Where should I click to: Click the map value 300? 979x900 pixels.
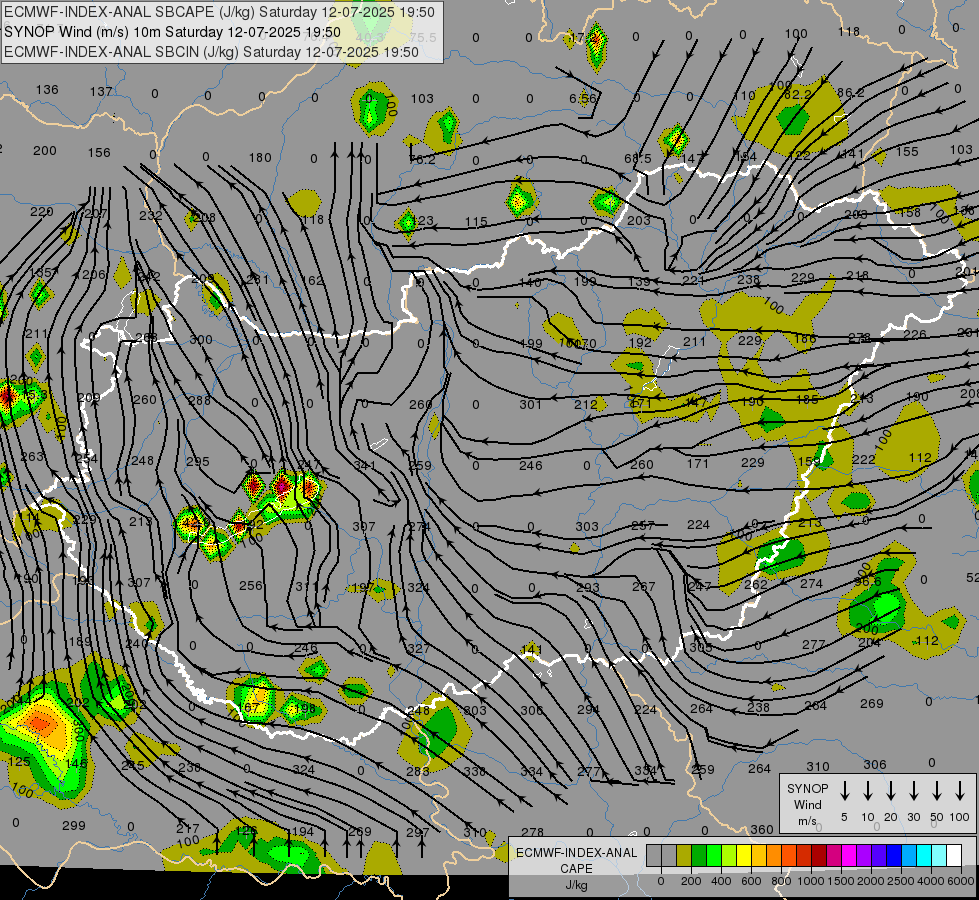tap(201, 340)
